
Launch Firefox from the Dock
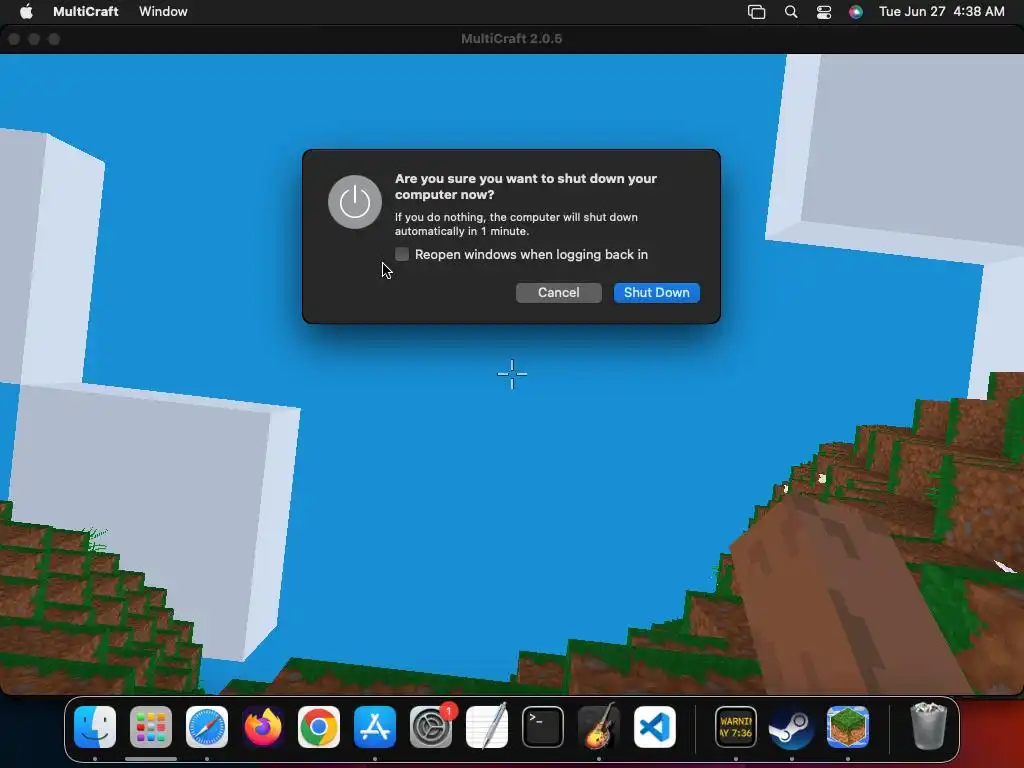pyautogui.click(x=263, y=727)
